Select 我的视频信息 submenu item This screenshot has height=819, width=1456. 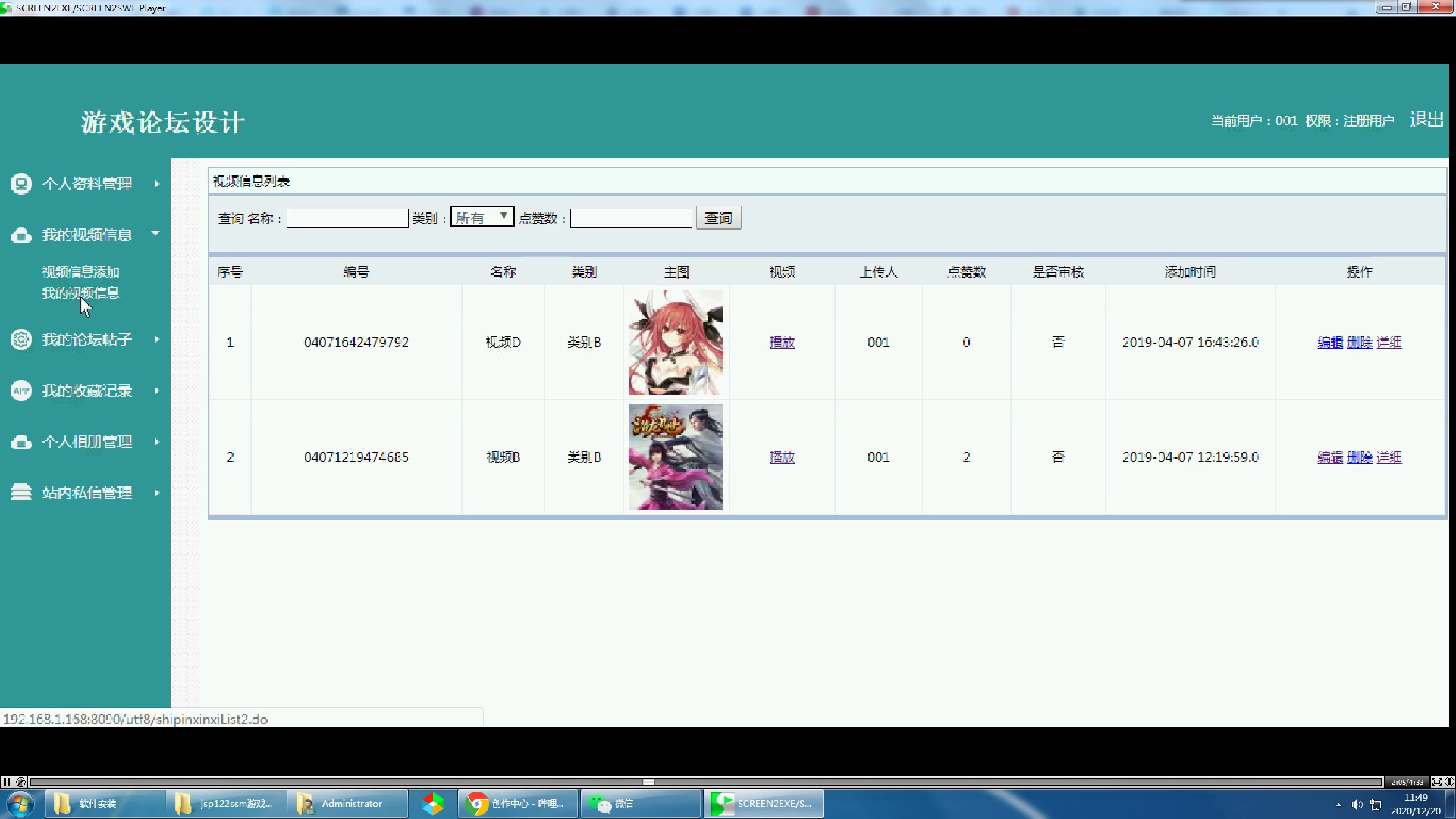pos(80,293)
